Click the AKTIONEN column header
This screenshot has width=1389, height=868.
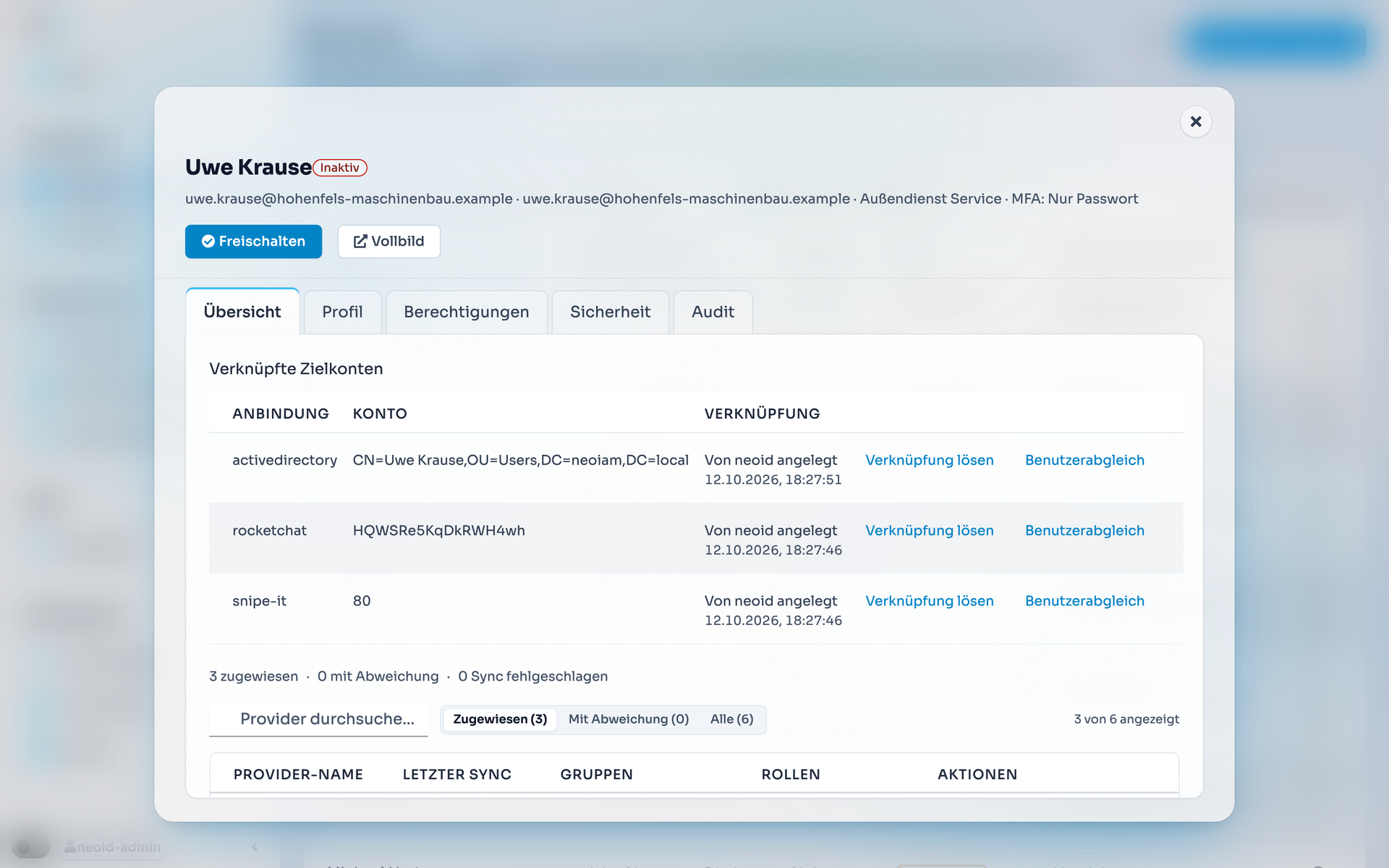(977, 774)
